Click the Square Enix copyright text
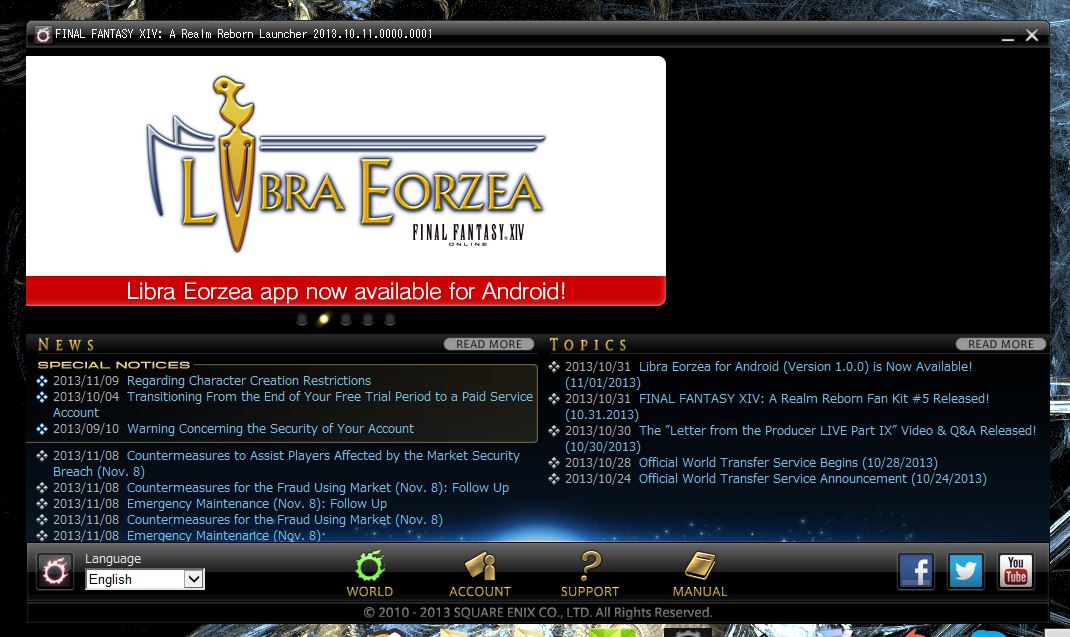The image size is (1070, 637). (x=538, y=612)
